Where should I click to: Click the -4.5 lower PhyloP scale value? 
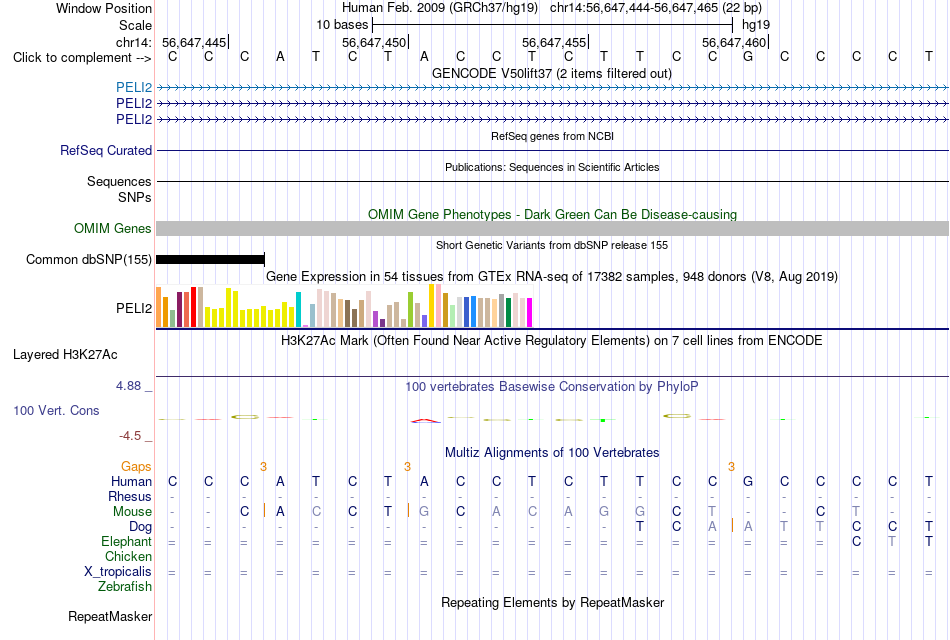pos(130,436)
